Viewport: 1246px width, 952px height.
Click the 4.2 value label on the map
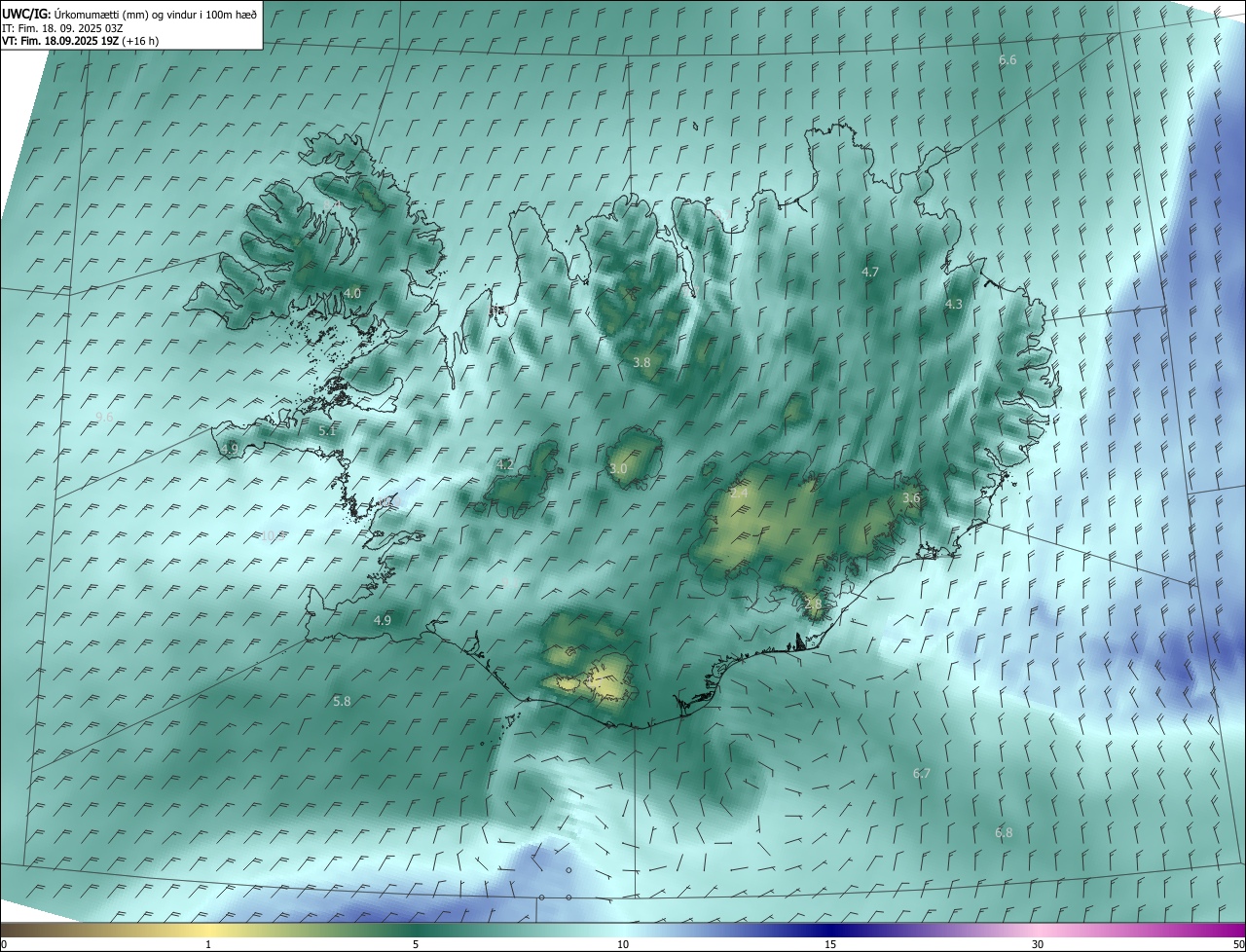[x=504, y=465]
